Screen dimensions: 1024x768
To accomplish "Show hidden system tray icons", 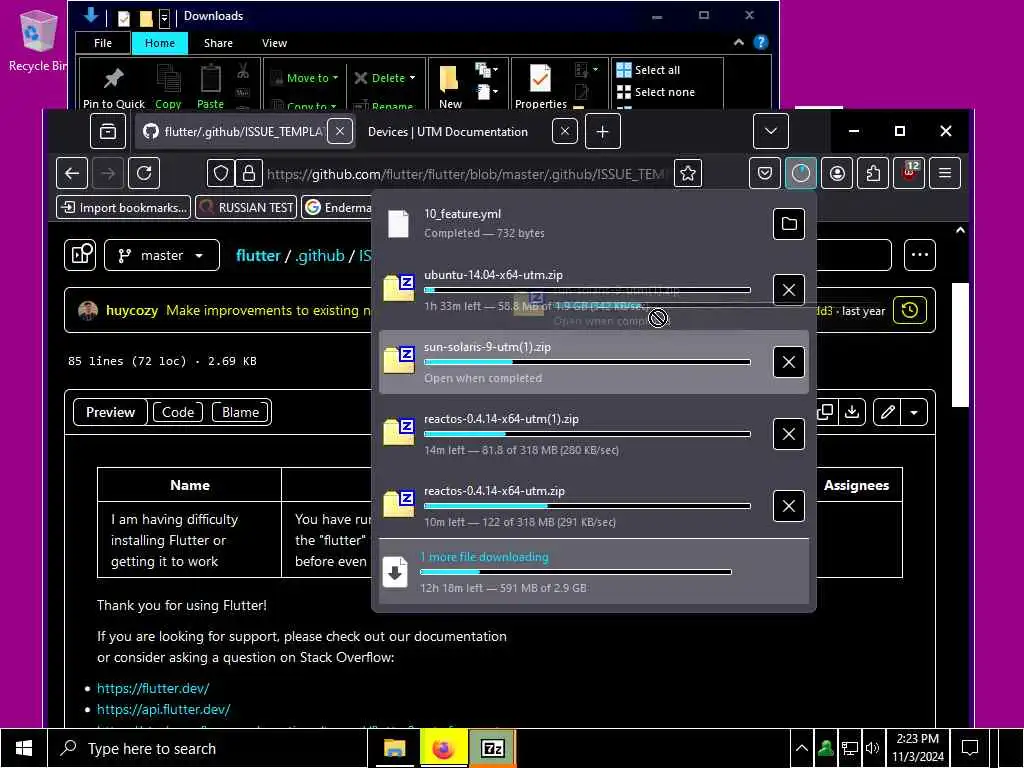I will [802, 748].
